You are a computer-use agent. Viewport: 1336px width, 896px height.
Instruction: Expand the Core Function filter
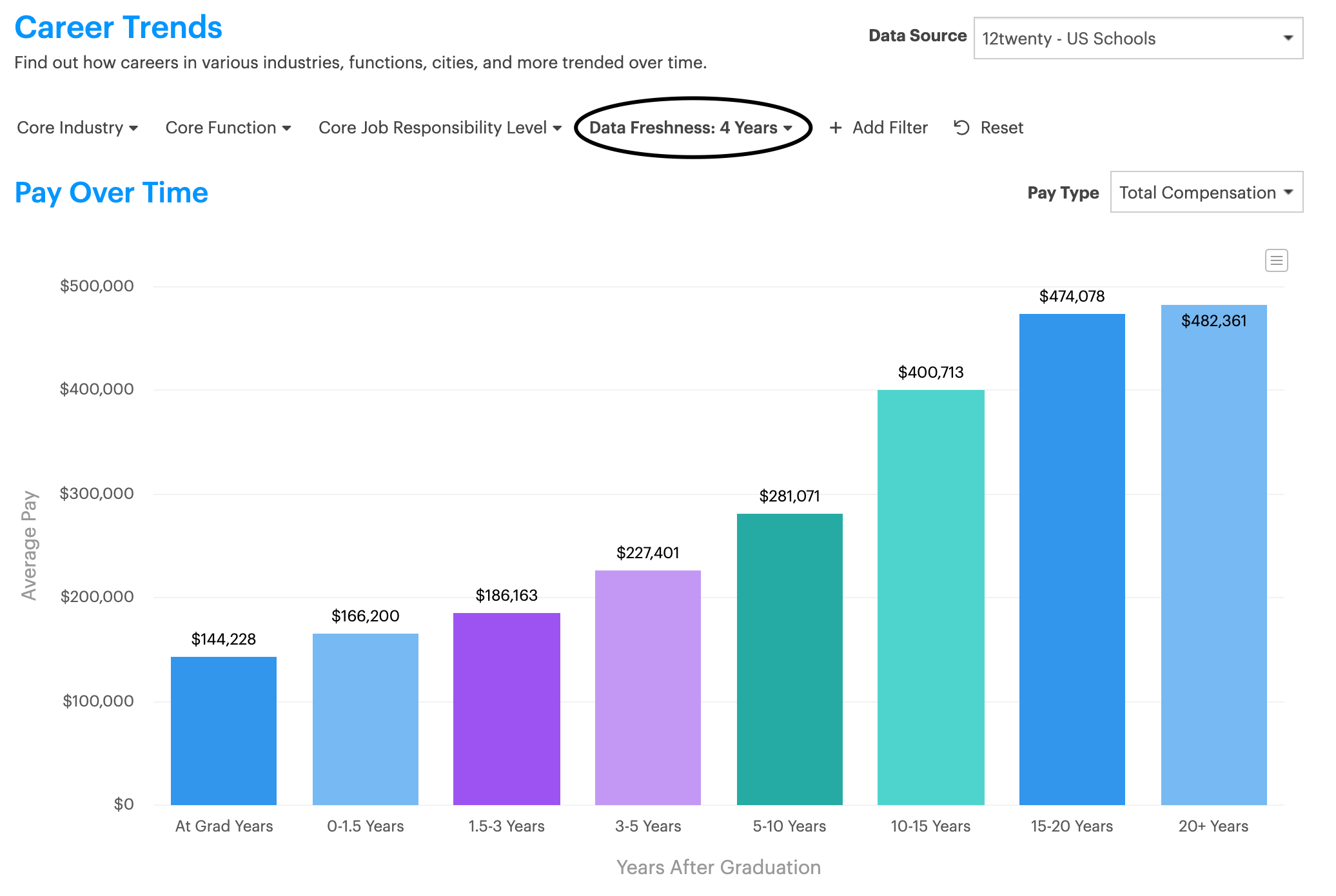tap(228, 128)
